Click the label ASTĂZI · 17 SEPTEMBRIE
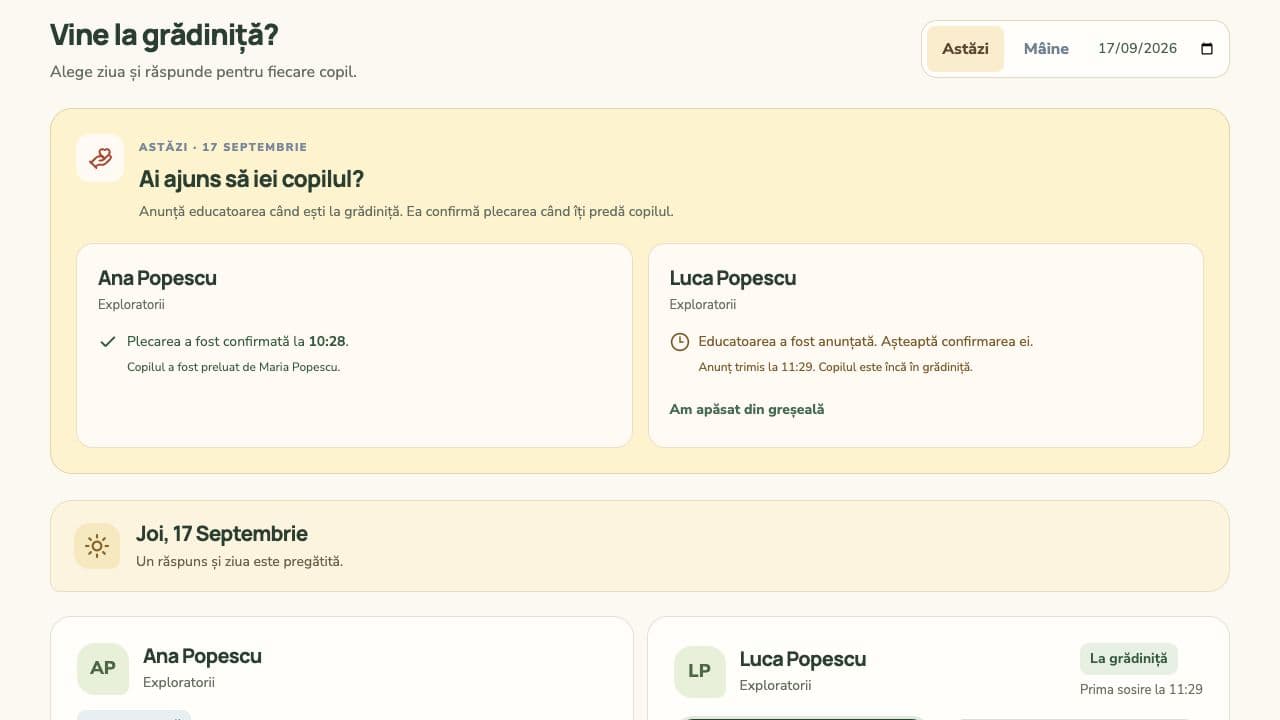Viewport: 1280px width, 720px height. pos(223,147)
